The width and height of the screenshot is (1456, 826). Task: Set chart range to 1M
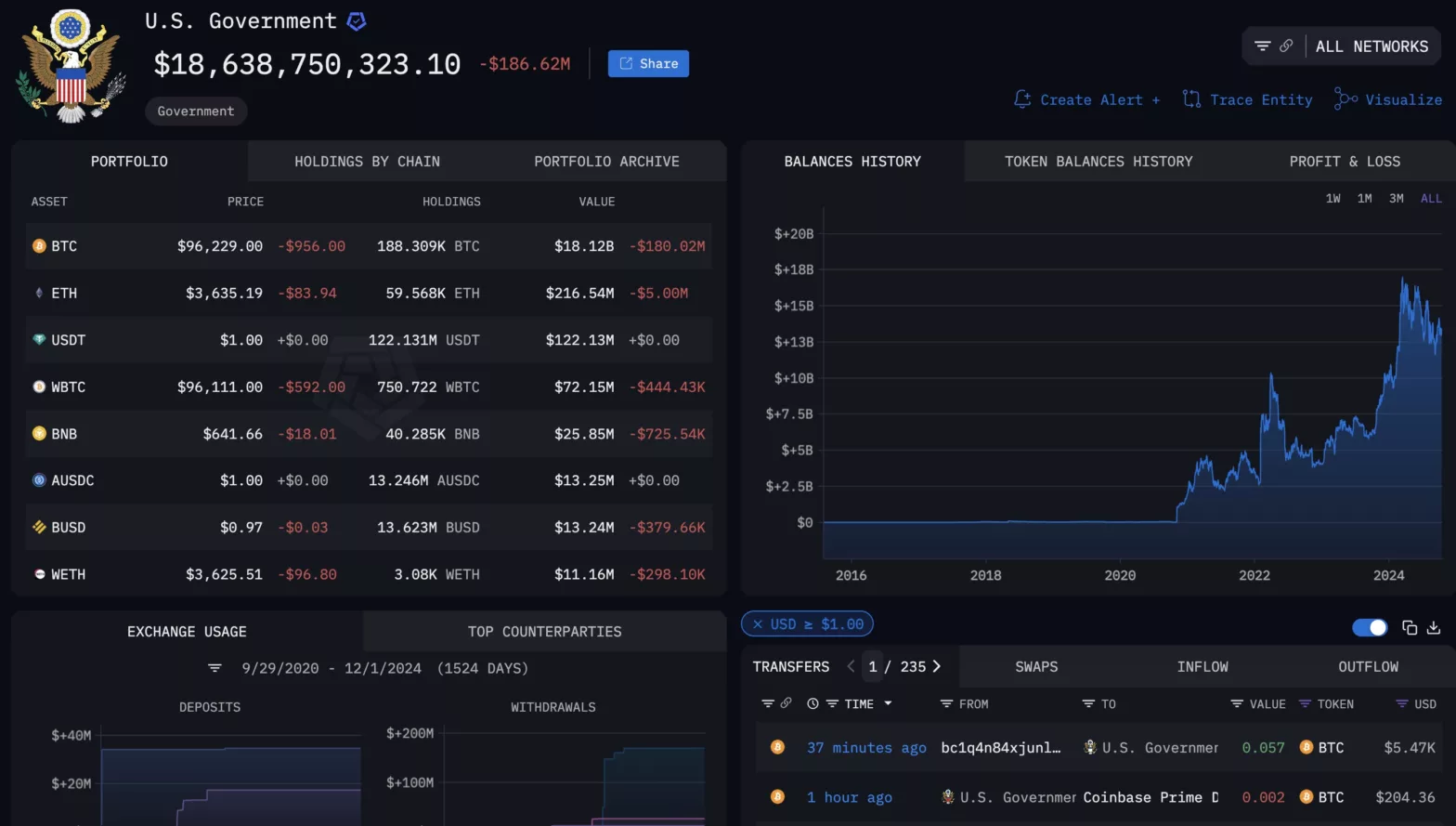pyautogui.click(x=1364, y=198)
